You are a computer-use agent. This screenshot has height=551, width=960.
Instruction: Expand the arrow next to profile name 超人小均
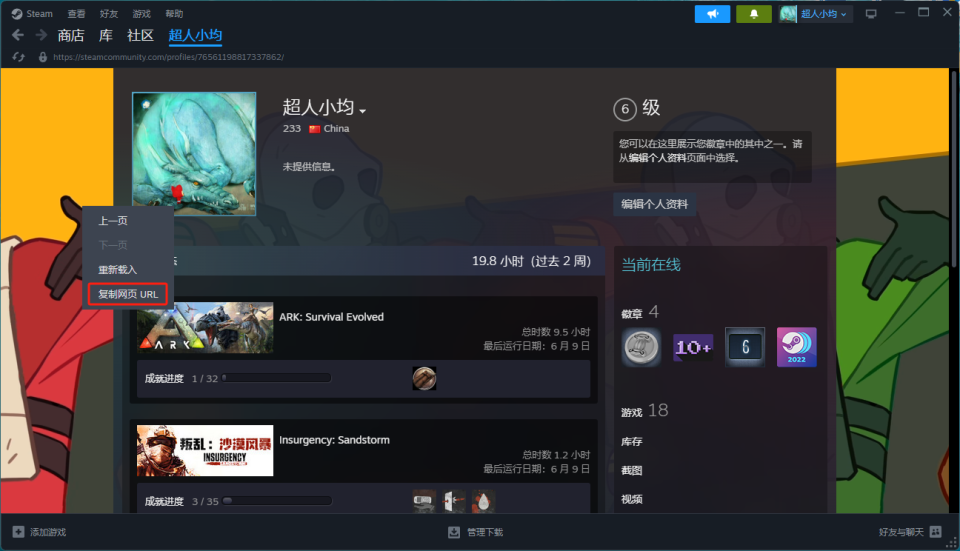pyautogui.click(x=362, y=111)
